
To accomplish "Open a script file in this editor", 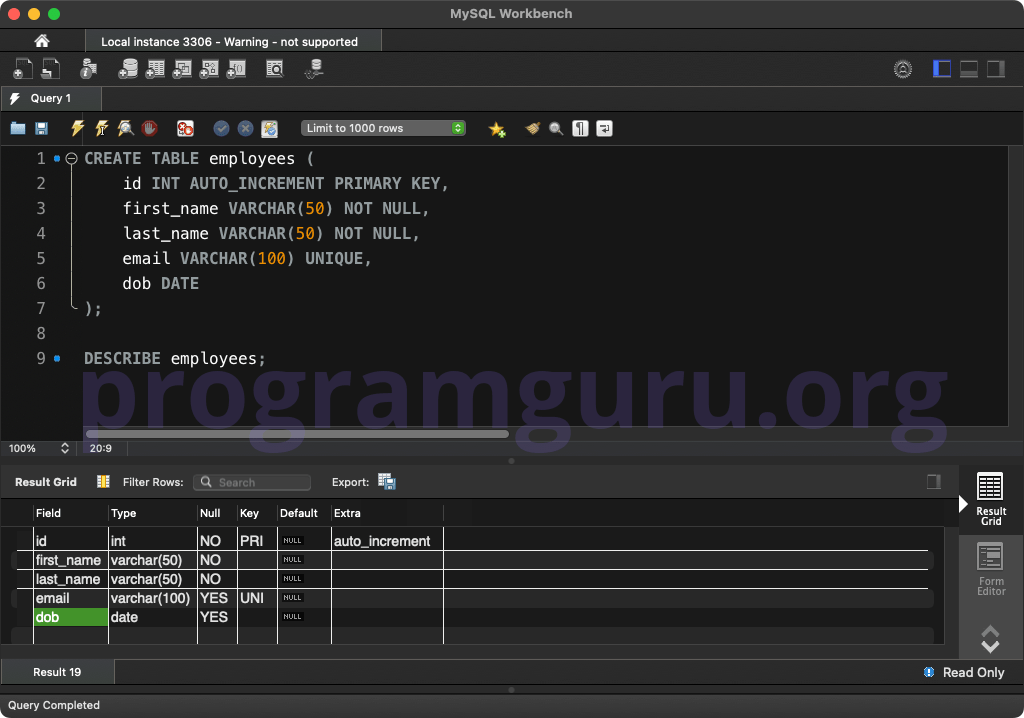I will pyautogui.click(x=18, y=128).
